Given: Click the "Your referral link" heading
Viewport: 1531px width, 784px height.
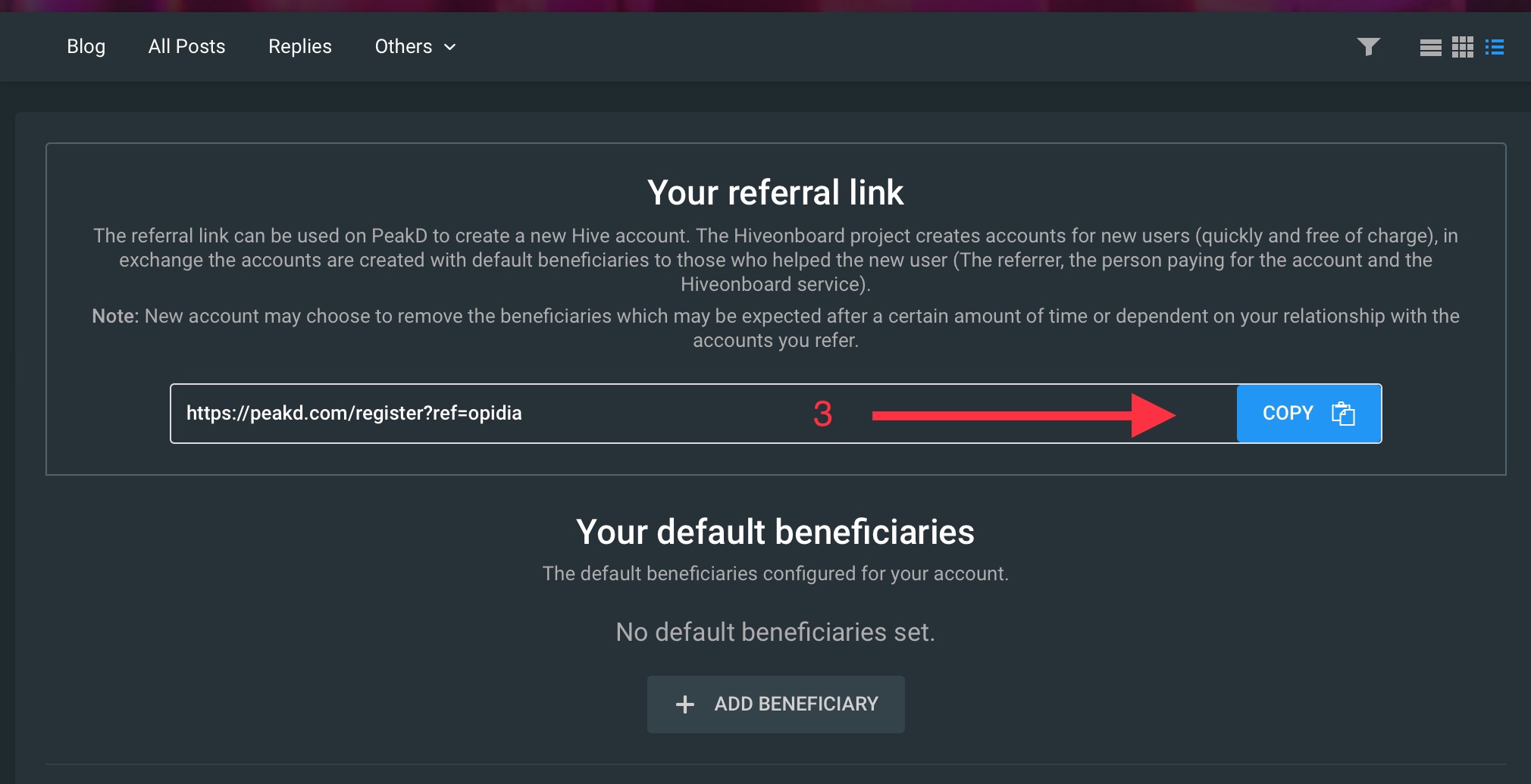Looking at the screenshot, I should coord(775,192).
